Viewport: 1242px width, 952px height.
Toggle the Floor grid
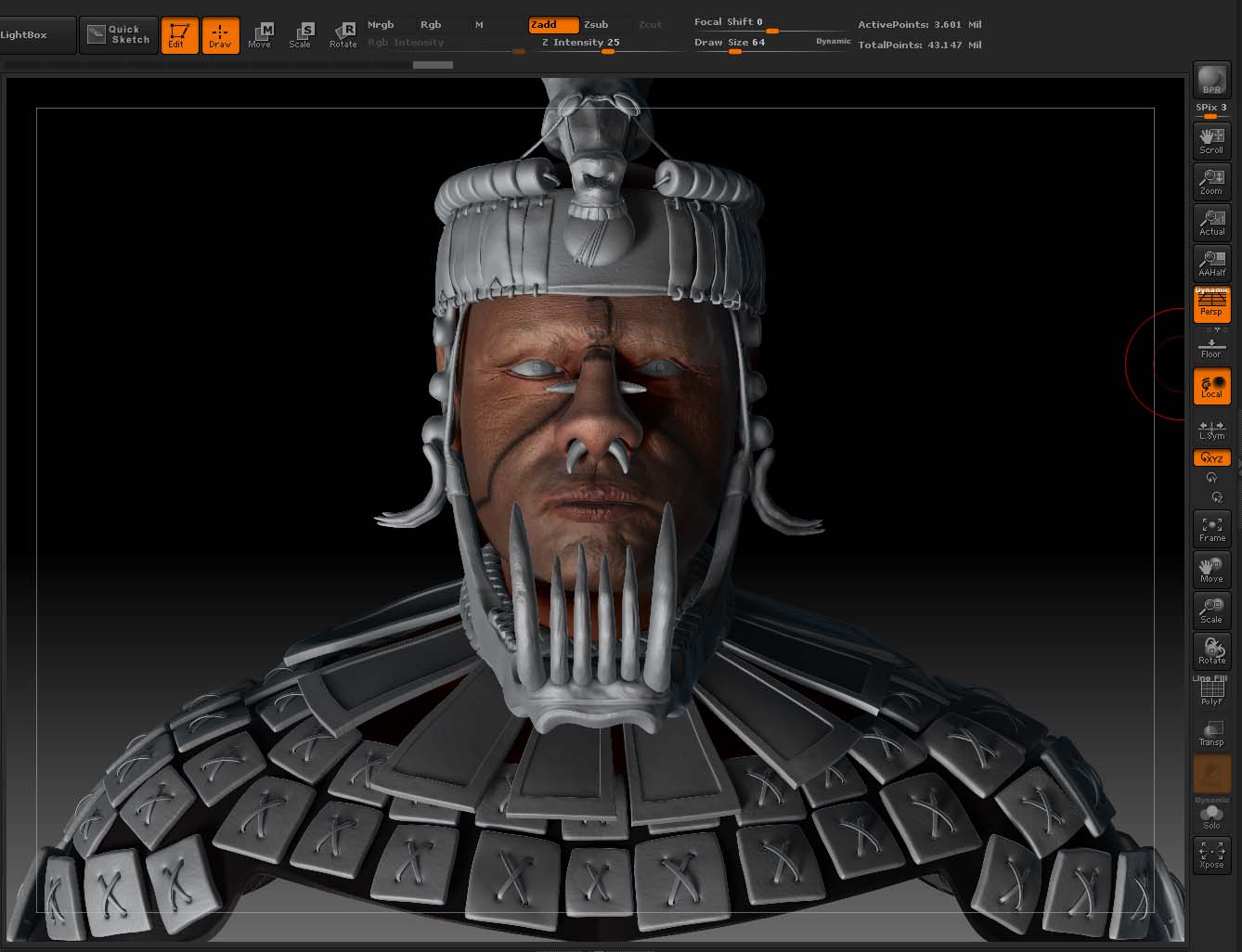tap(1211, 347)
